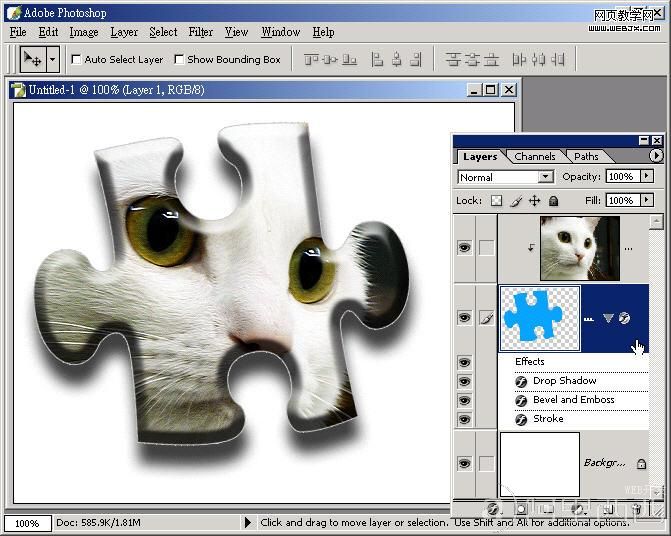Click the lock icon on Background layer
This screenshot has width=671, height=536.
641,464
